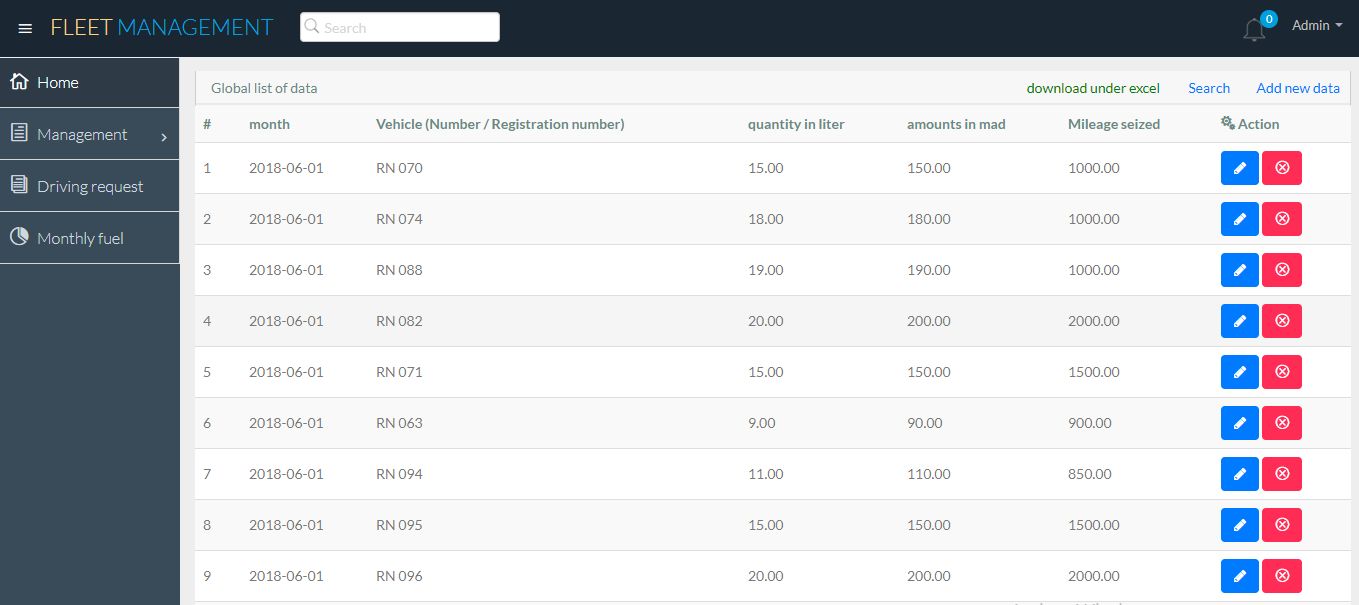This screenshot has height=605, width=1359.
Task: Click the gear icon next to Action header
Action: coord(1227,122)
